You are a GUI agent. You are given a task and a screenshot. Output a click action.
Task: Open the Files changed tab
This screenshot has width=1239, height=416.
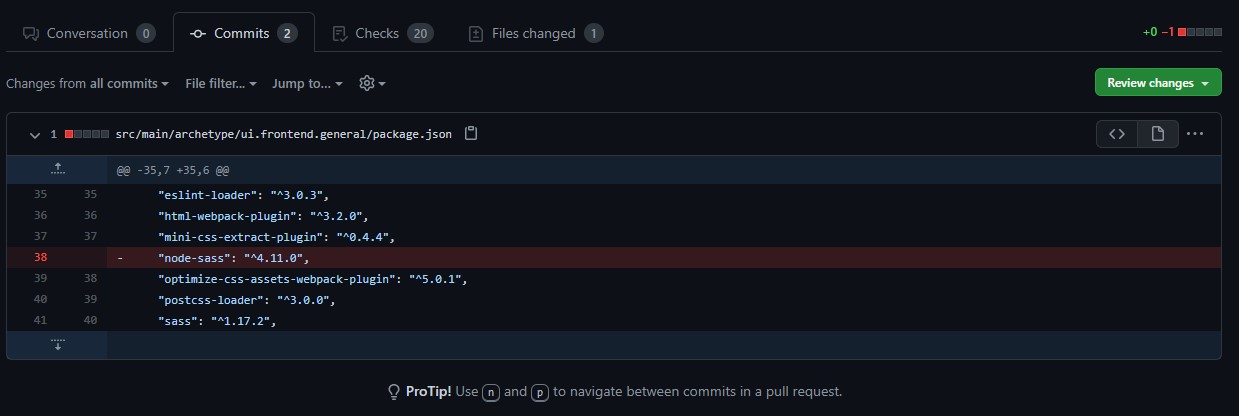click(535, 33)
